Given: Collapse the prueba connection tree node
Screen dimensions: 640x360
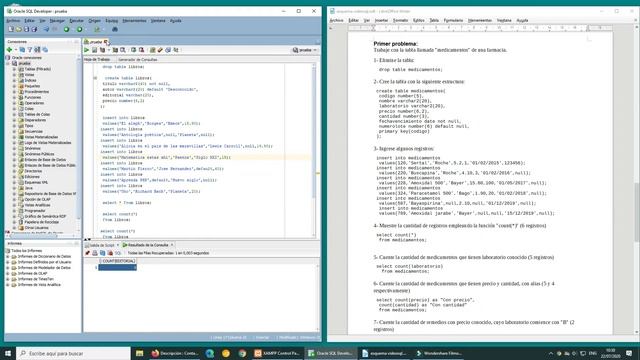Looking at the screenshot, I should click(8, 63).
